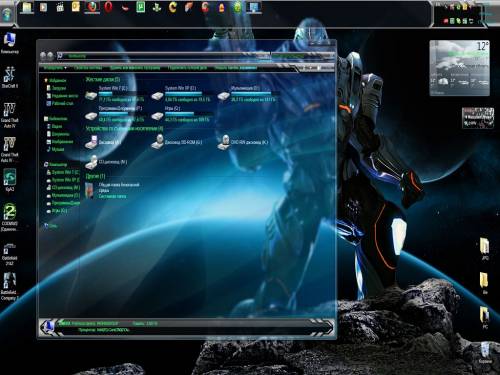Select the Игры (G:) hard drive
This screenshot has width=500, height=375.
[180, 114]
